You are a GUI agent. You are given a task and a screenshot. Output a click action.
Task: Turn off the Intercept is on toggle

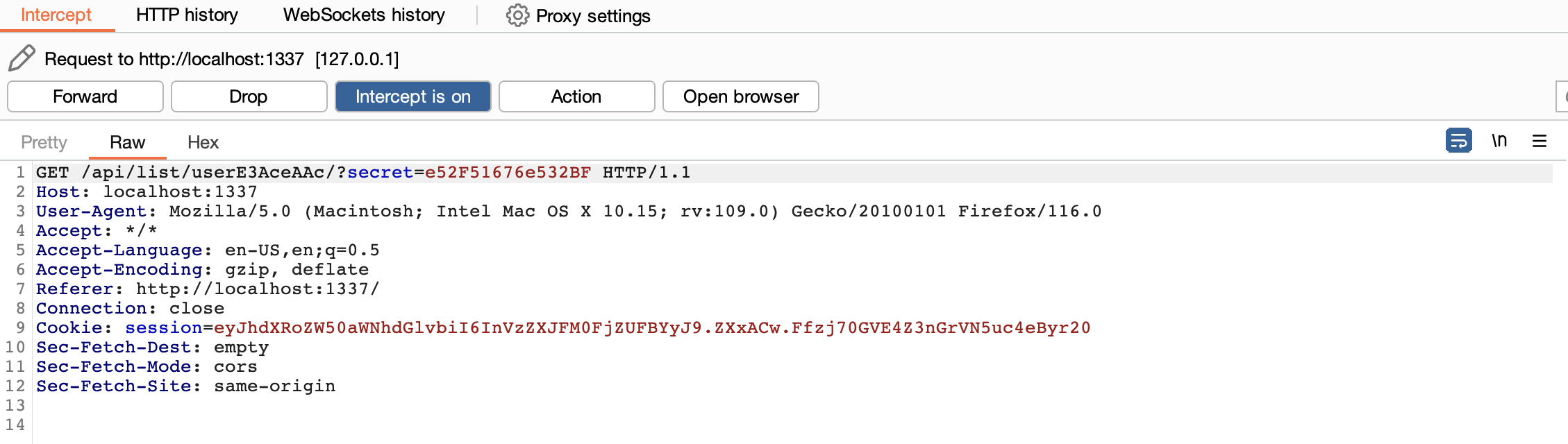coord(413,96)
